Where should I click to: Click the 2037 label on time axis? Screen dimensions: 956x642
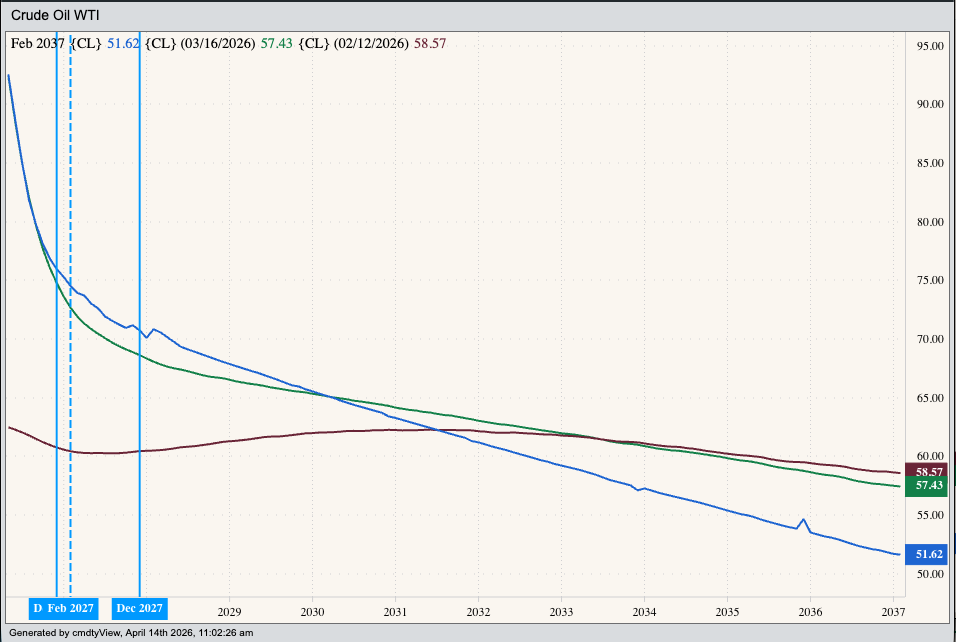892,612
